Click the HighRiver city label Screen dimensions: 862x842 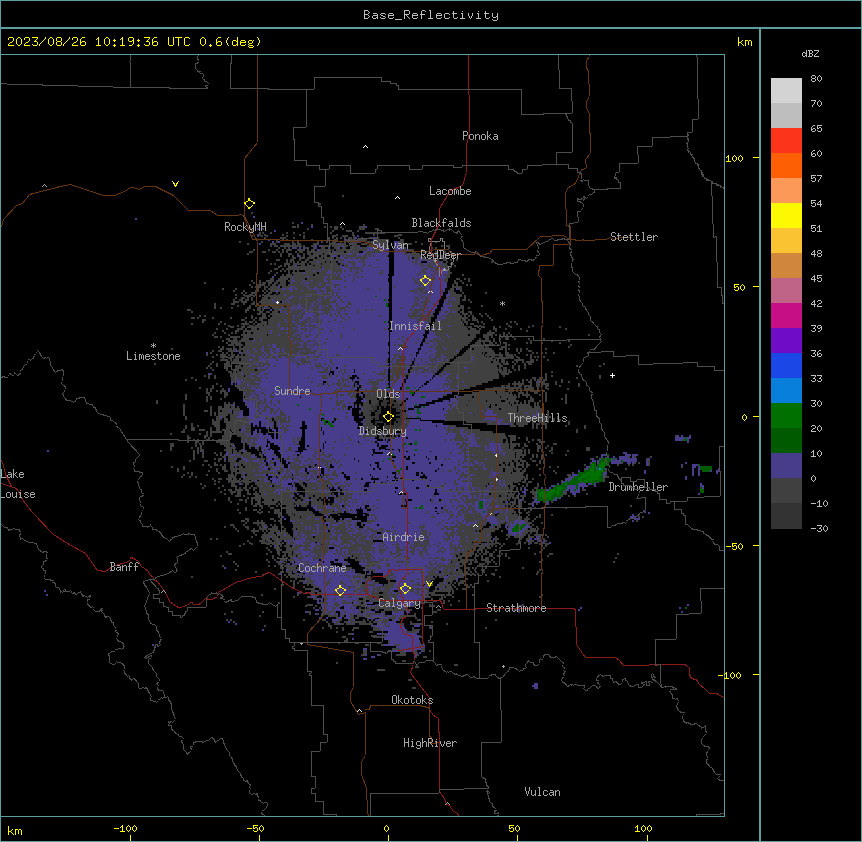[430, 743]
